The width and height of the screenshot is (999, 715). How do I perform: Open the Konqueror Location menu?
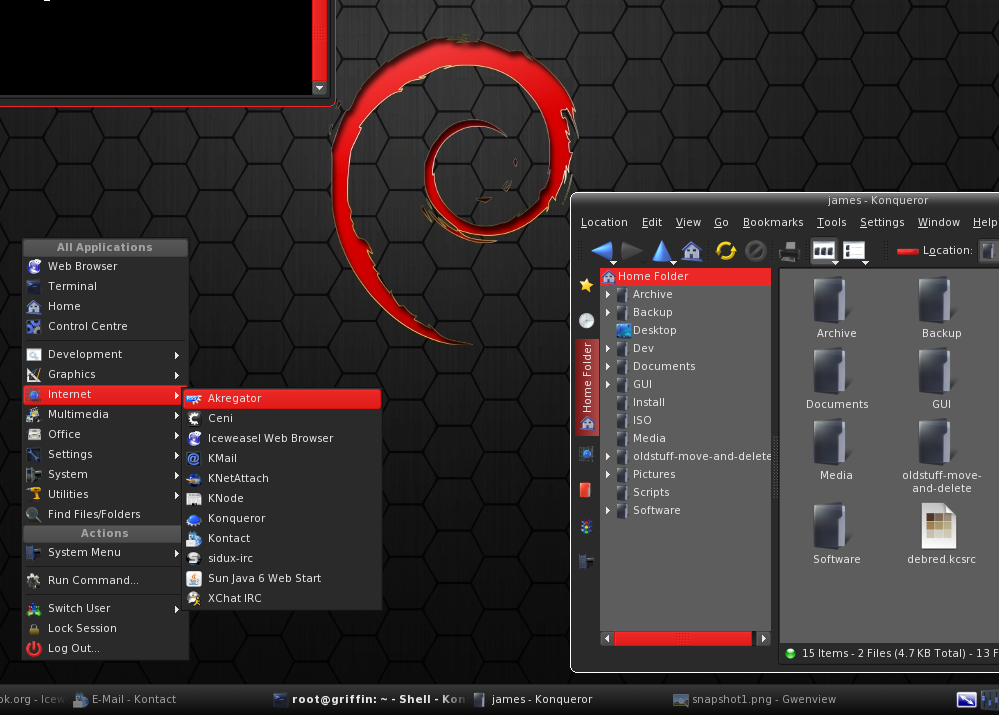[x=604, y=222]
